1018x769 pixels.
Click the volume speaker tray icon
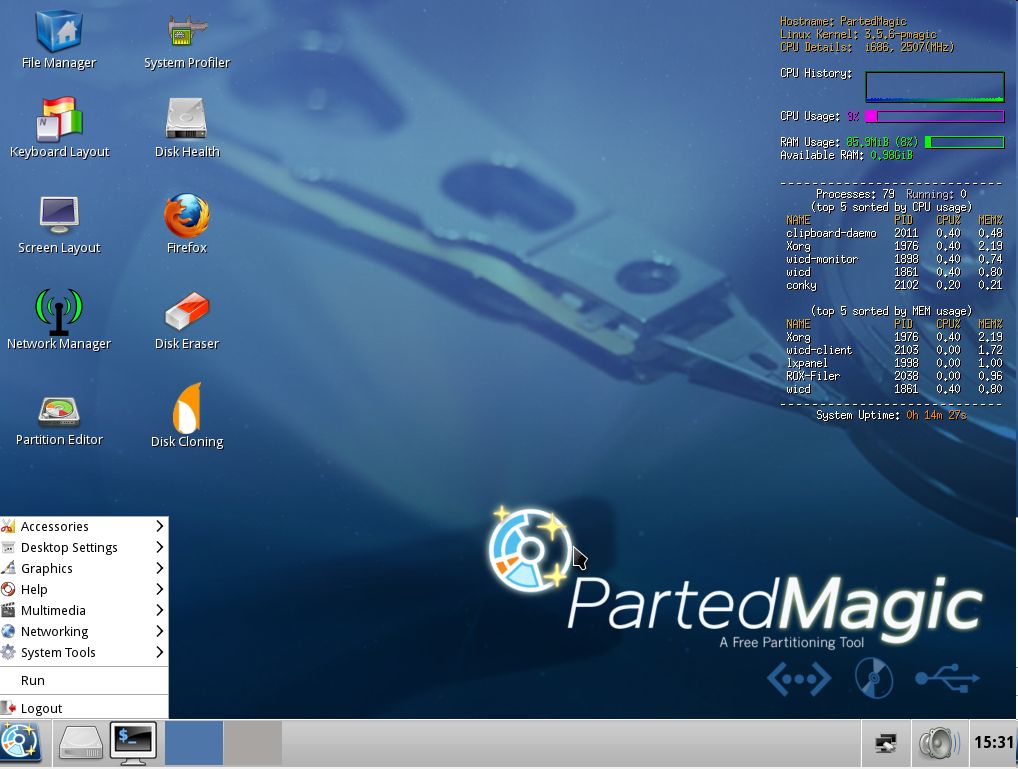939,742
